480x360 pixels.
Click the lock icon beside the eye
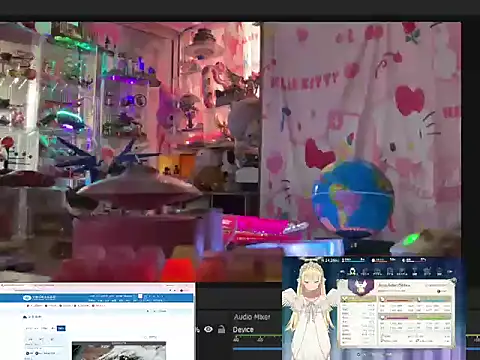click(221, 329)
